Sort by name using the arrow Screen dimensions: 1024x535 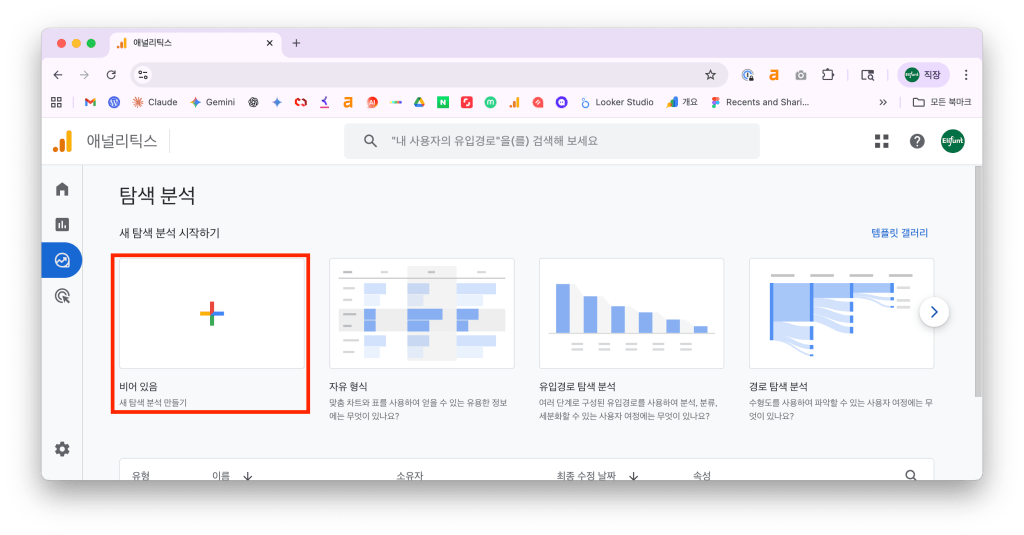(247, 476)
